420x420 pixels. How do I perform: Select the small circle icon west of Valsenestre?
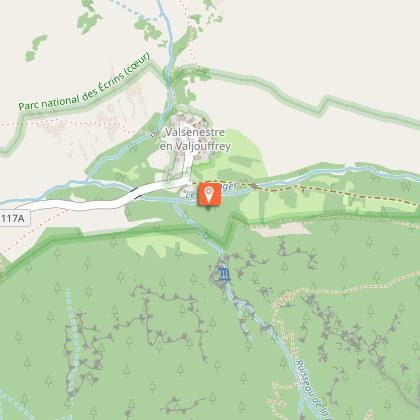pos(153,134)
